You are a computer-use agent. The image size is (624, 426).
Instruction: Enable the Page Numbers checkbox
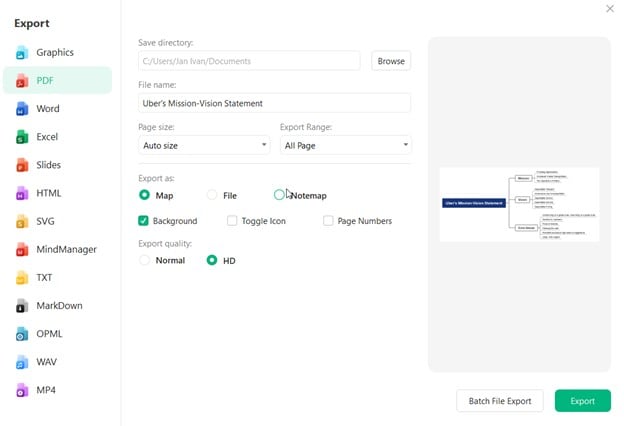[x=328, y=221]
